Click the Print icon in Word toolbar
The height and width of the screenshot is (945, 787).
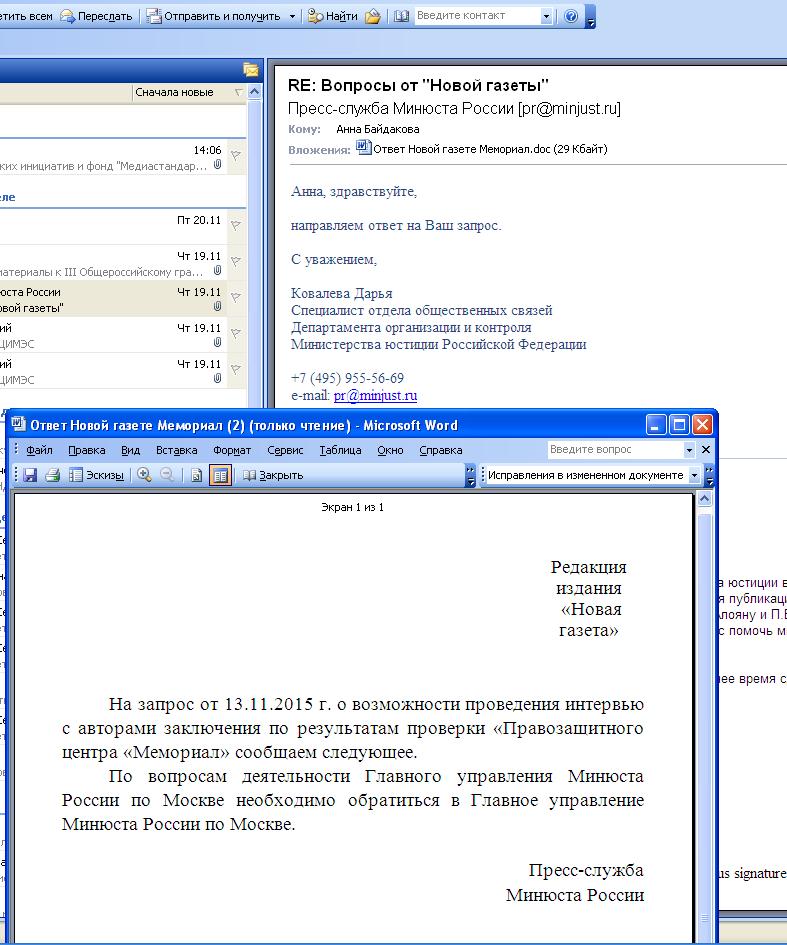point(53,475)
